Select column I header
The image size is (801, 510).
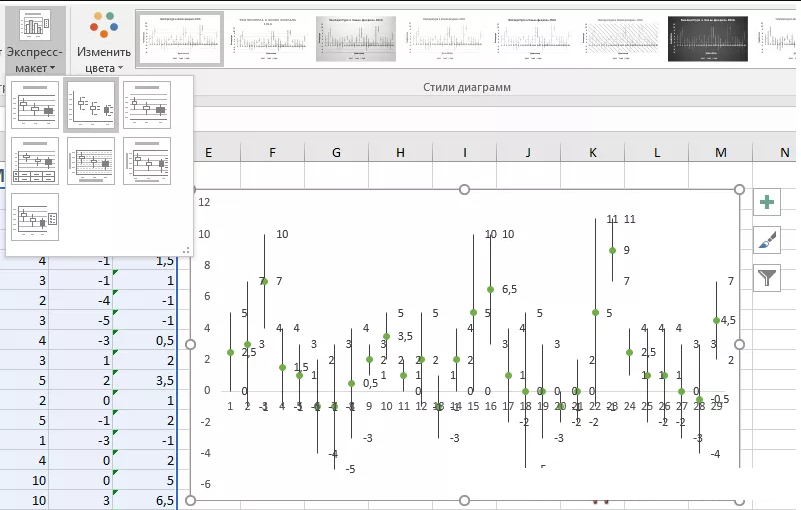(465, 152)
